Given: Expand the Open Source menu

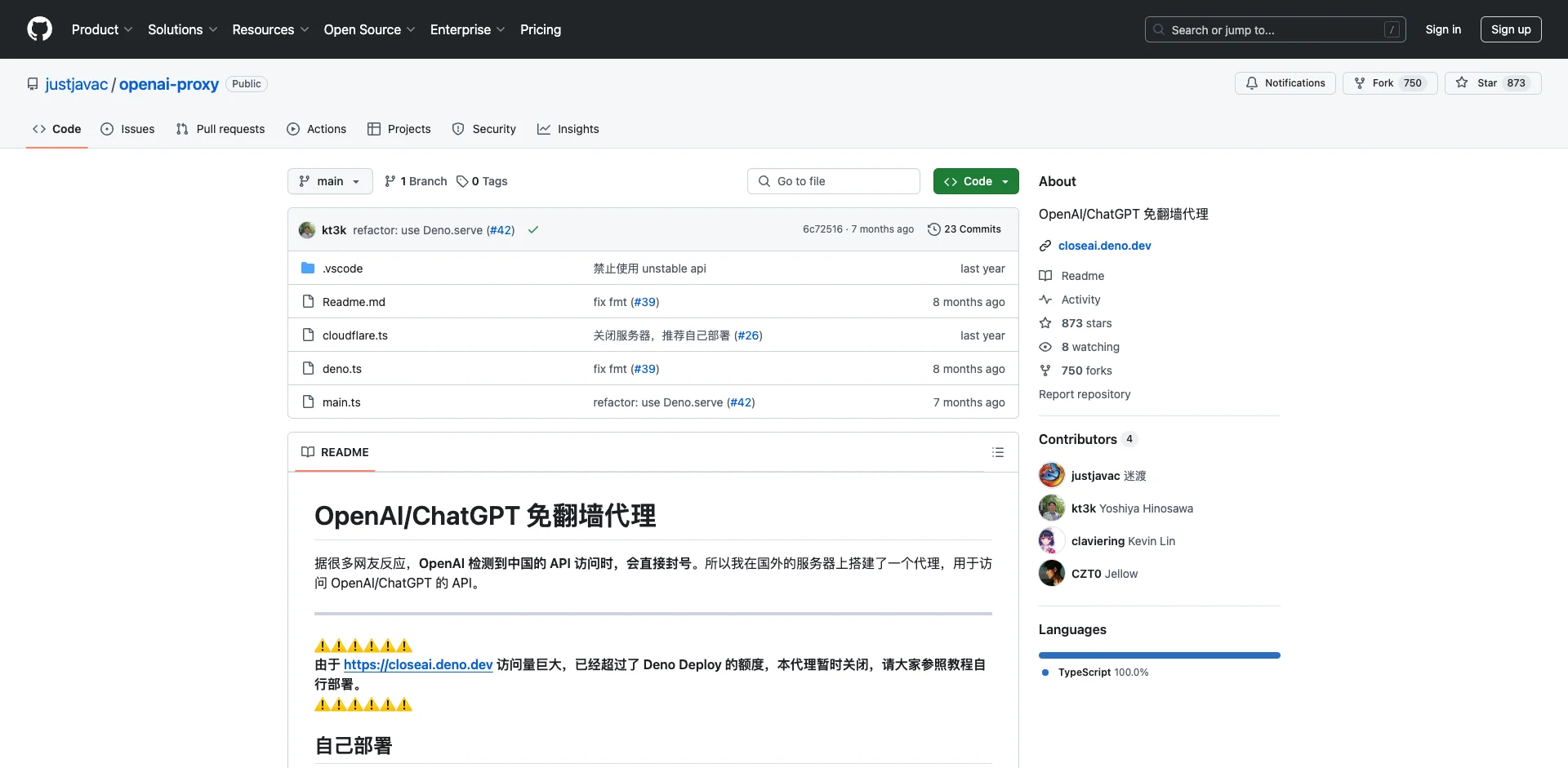Looking at the screenshot, I should pos(369,29).
